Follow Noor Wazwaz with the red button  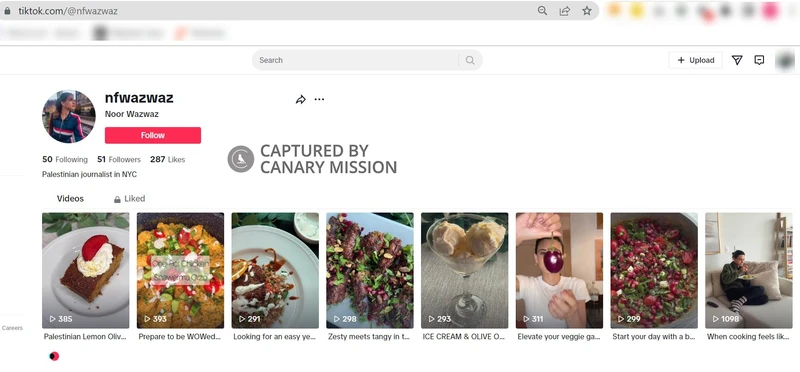153,135
